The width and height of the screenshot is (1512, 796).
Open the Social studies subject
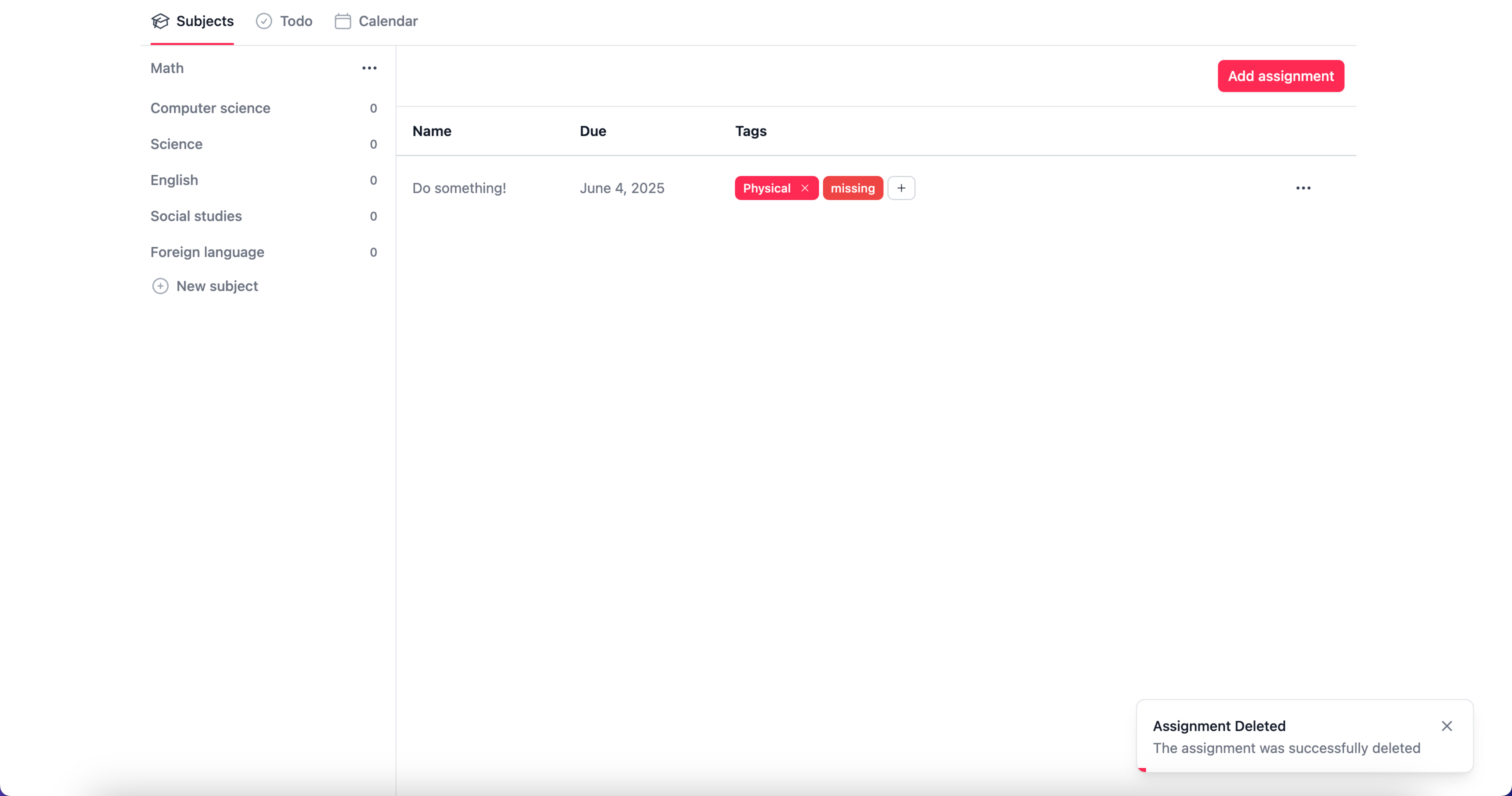coord(195,216)
